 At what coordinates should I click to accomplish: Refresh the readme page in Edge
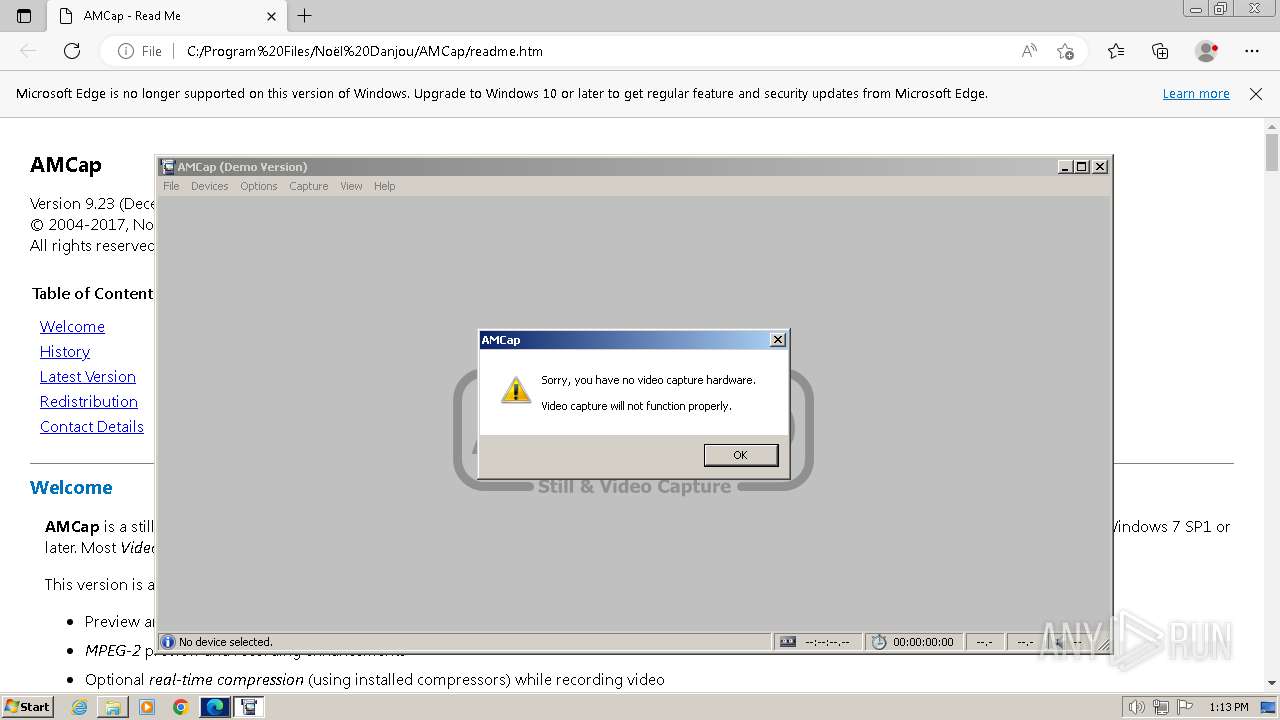click(72, 51)
